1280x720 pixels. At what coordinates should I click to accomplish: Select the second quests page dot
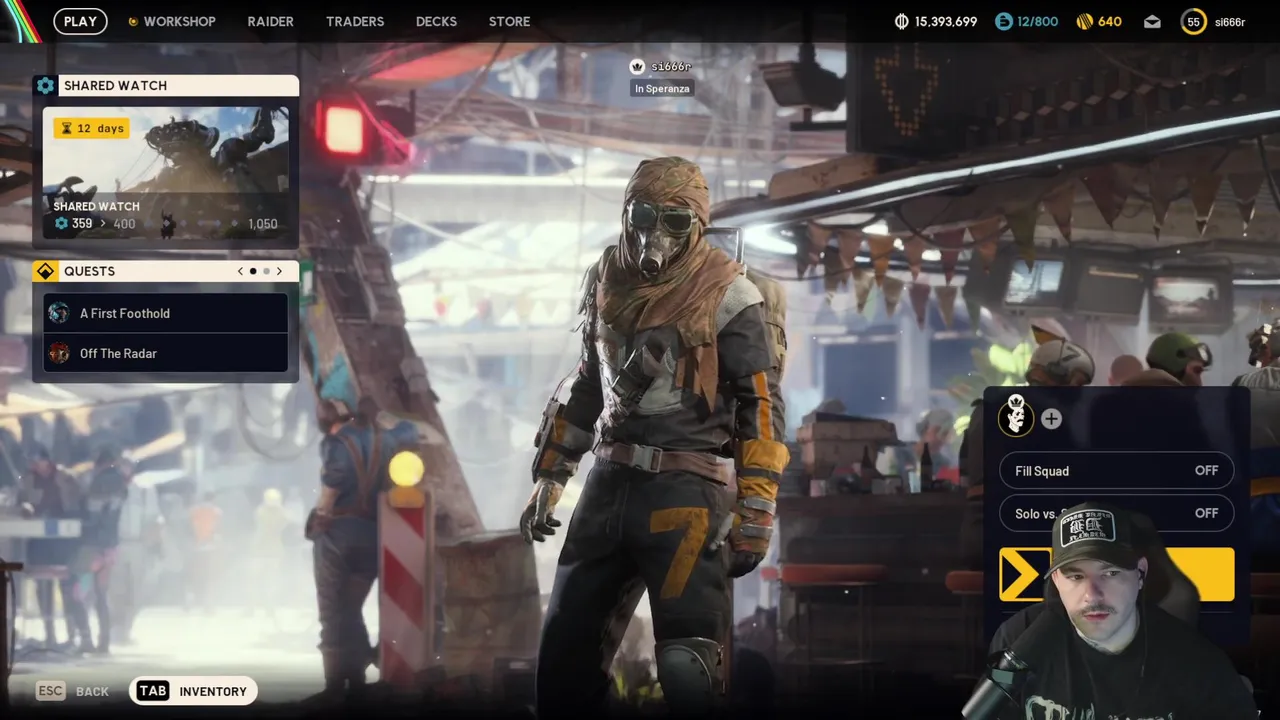pos(266,271)
